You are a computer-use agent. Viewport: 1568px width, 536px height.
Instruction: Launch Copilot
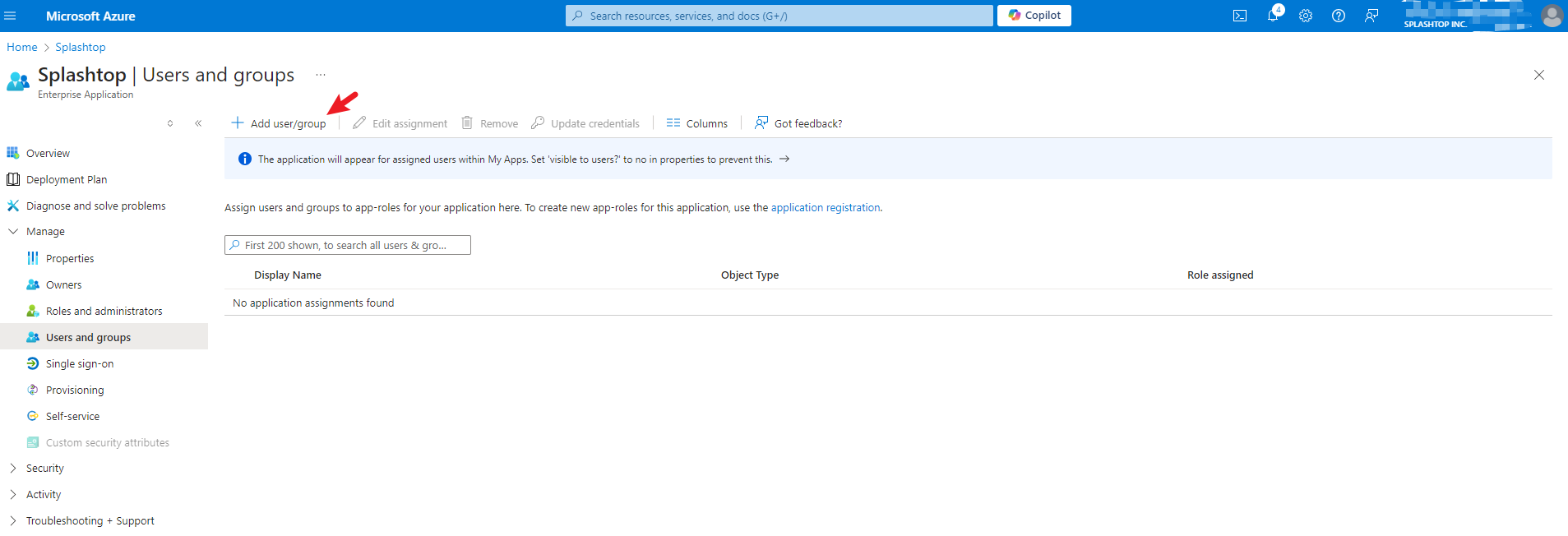pyautogui.click(x=1034, y=16)
